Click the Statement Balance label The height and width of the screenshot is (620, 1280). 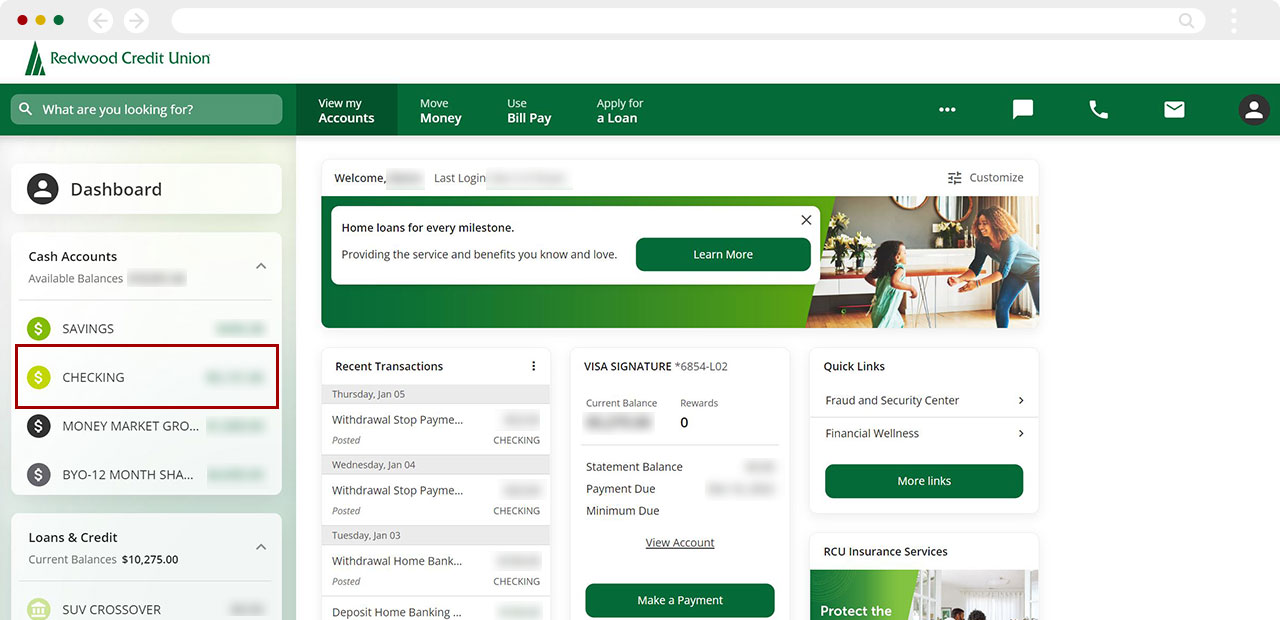tap(634, 467)
